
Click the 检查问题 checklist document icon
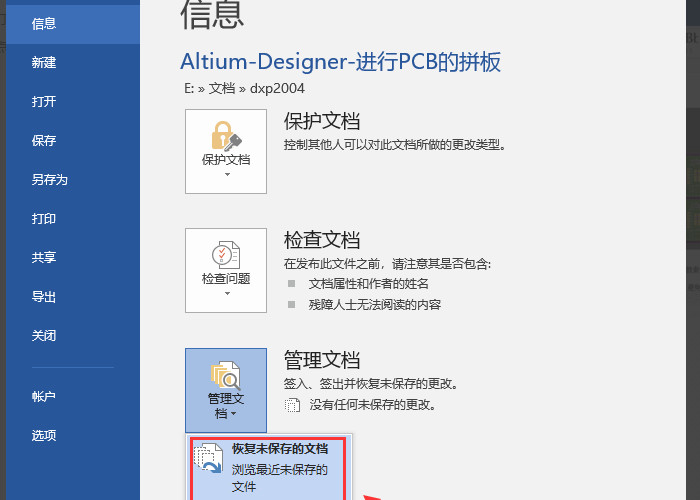click(226, 255)
